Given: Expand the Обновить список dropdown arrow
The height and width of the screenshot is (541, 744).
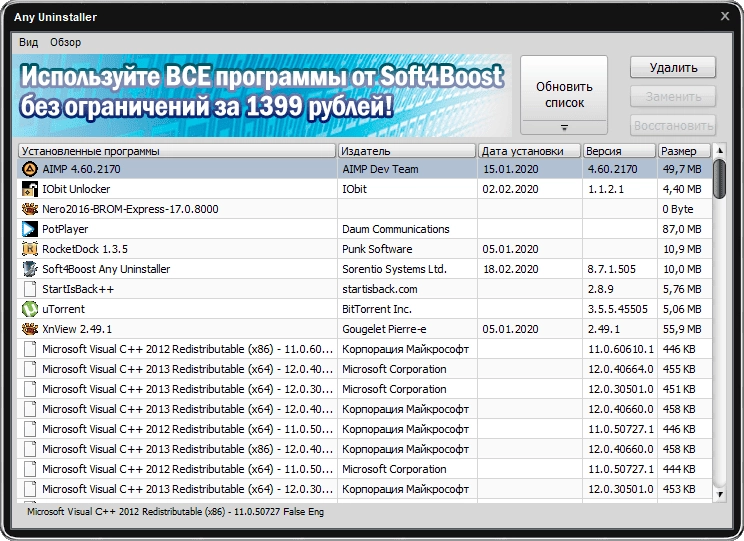Looking at the screenshot, I should tap(564, 128).
